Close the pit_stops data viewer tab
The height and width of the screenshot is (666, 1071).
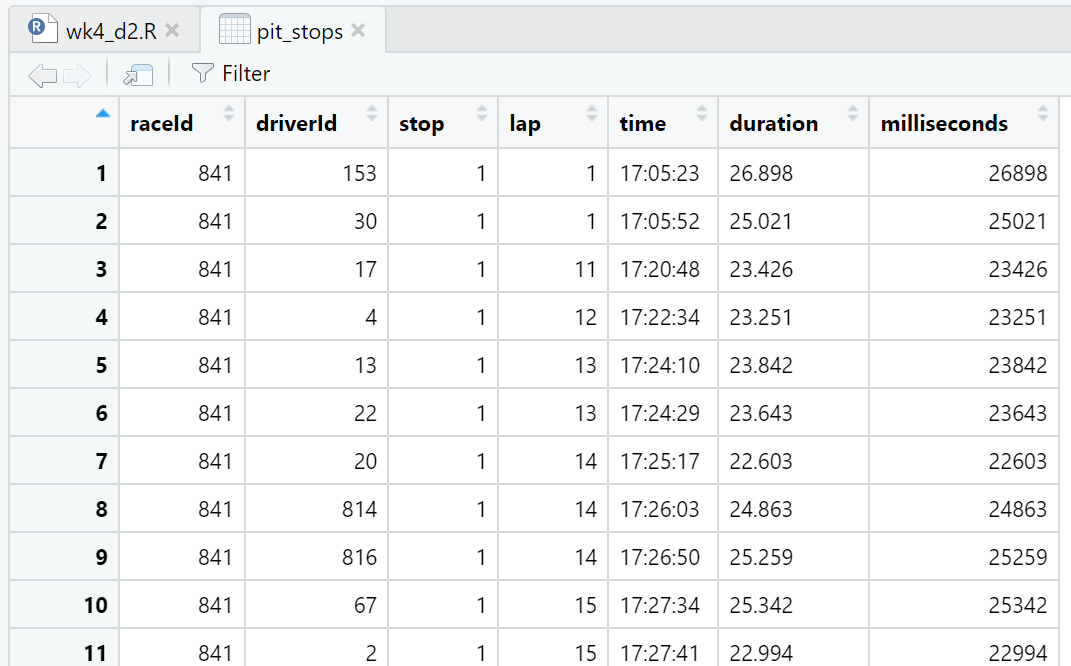click(358, 31)
